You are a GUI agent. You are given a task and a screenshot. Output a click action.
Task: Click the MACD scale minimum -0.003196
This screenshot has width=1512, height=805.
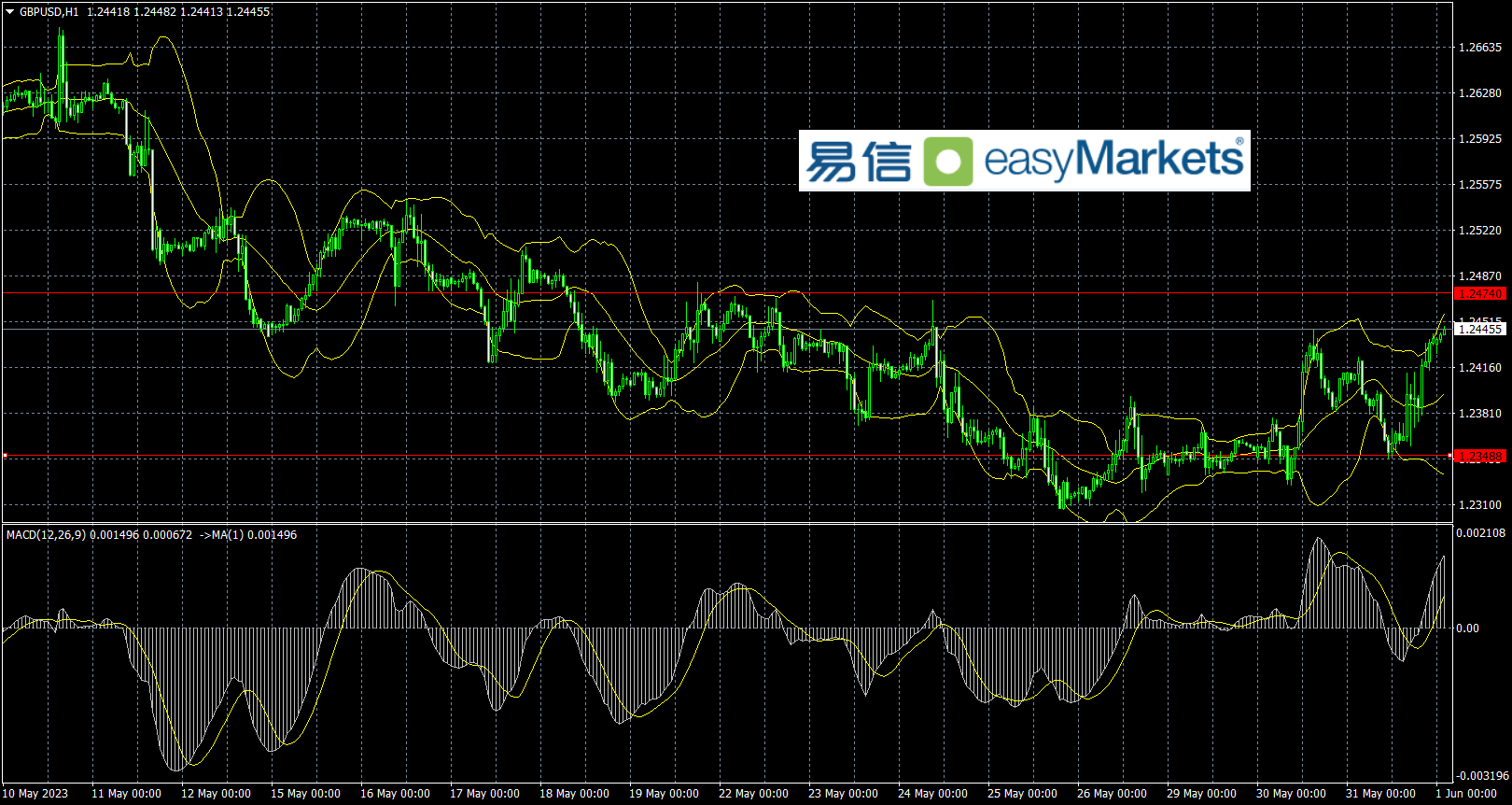click(x=1481, y=776)
